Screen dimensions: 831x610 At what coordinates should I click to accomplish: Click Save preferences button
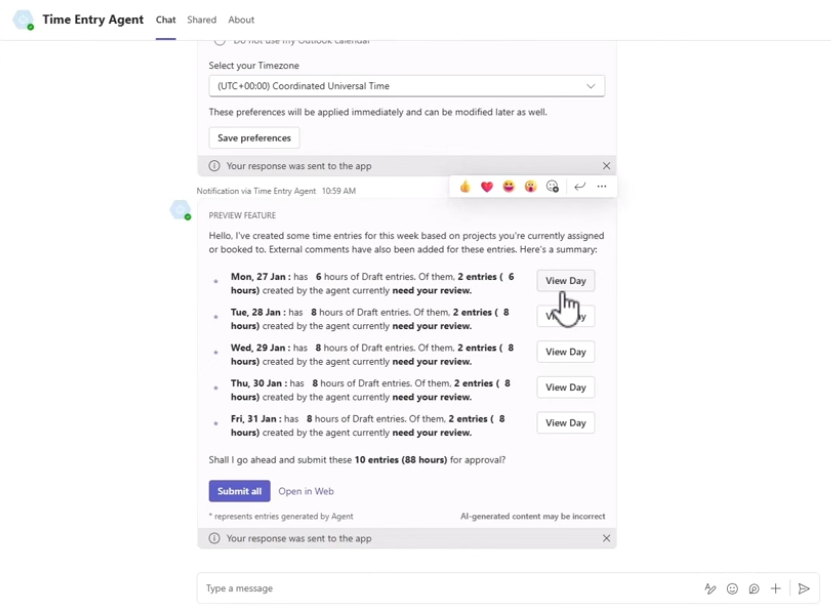[x=254, y=138]
